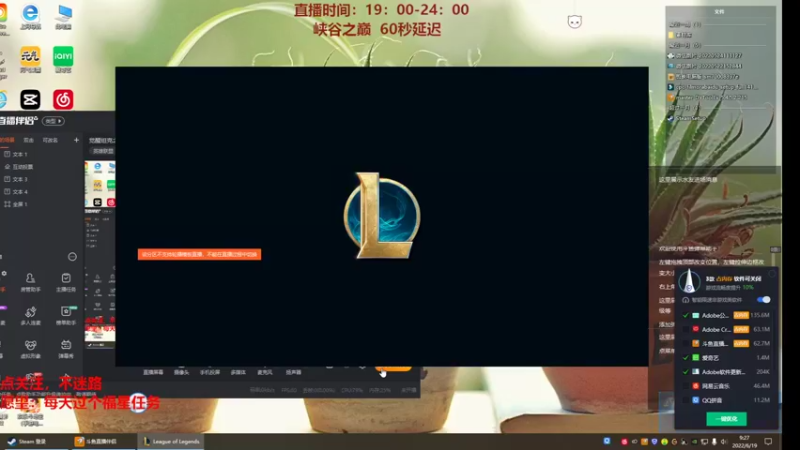This screenshot has width=800, height=450.
Task: Uncheck the 爱奇艺 1.4M entry
Action: (686, 358)
